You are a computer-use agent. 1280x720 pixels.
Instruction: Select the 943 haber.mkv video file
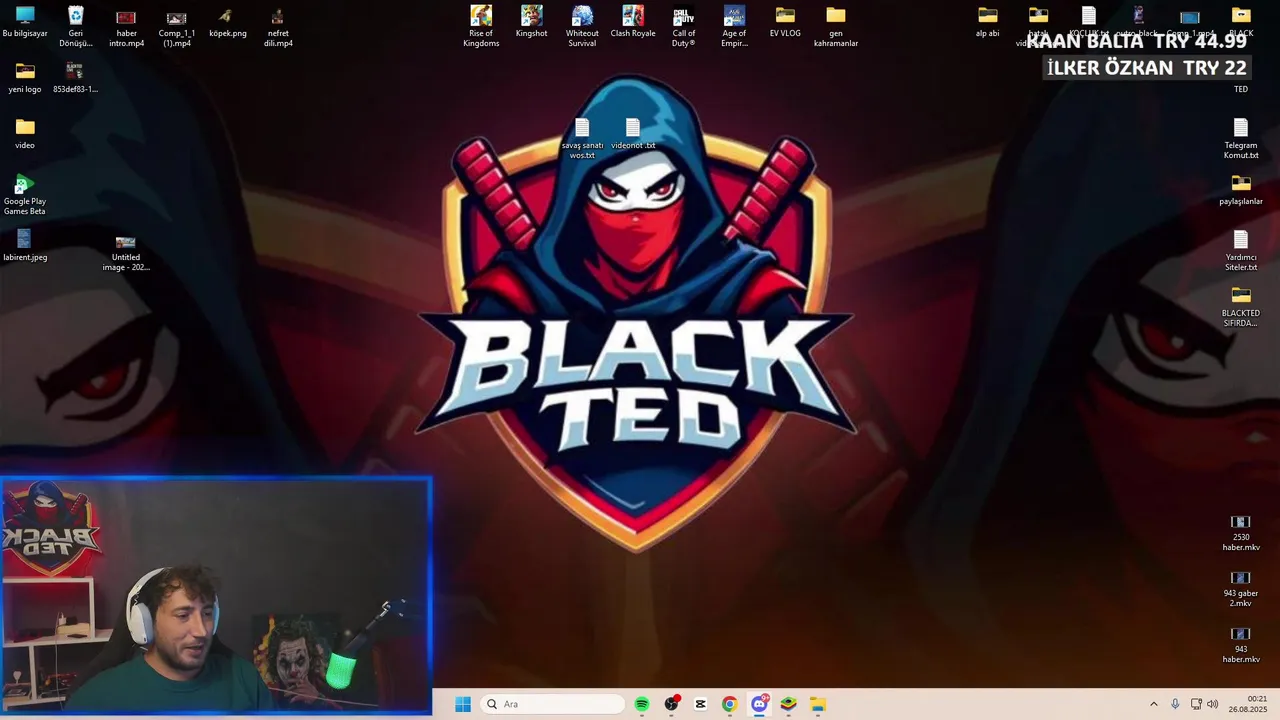tap(1241, 644)
